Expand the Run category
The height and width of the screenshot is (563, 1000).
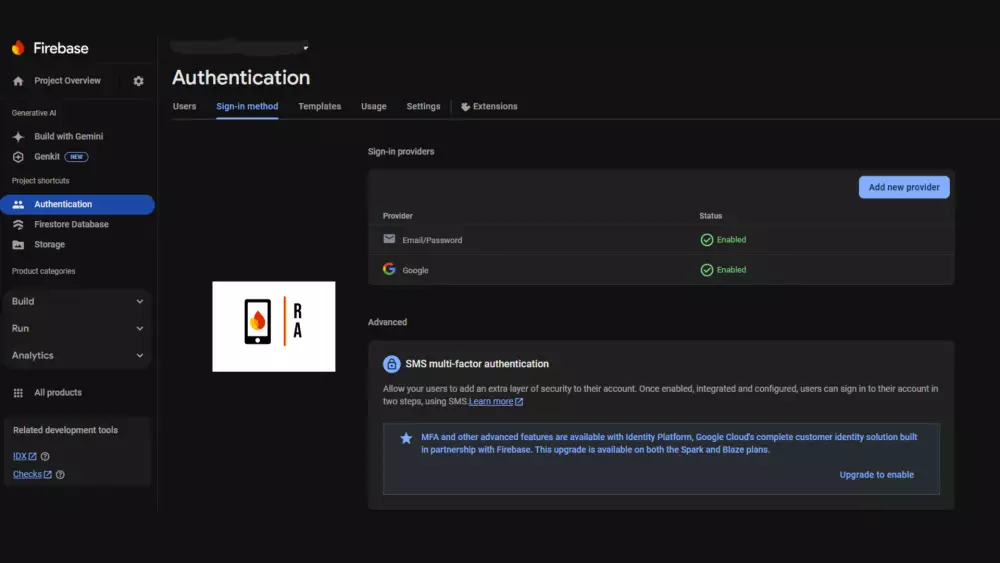pyautogui.click(x=77, y=328)
